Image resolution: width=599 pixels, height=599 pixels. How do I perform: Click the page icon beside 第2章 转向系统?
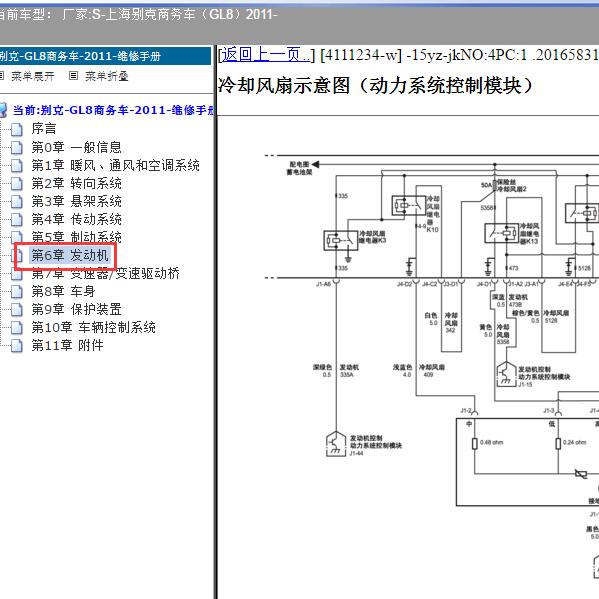click(x=16, y=183)
